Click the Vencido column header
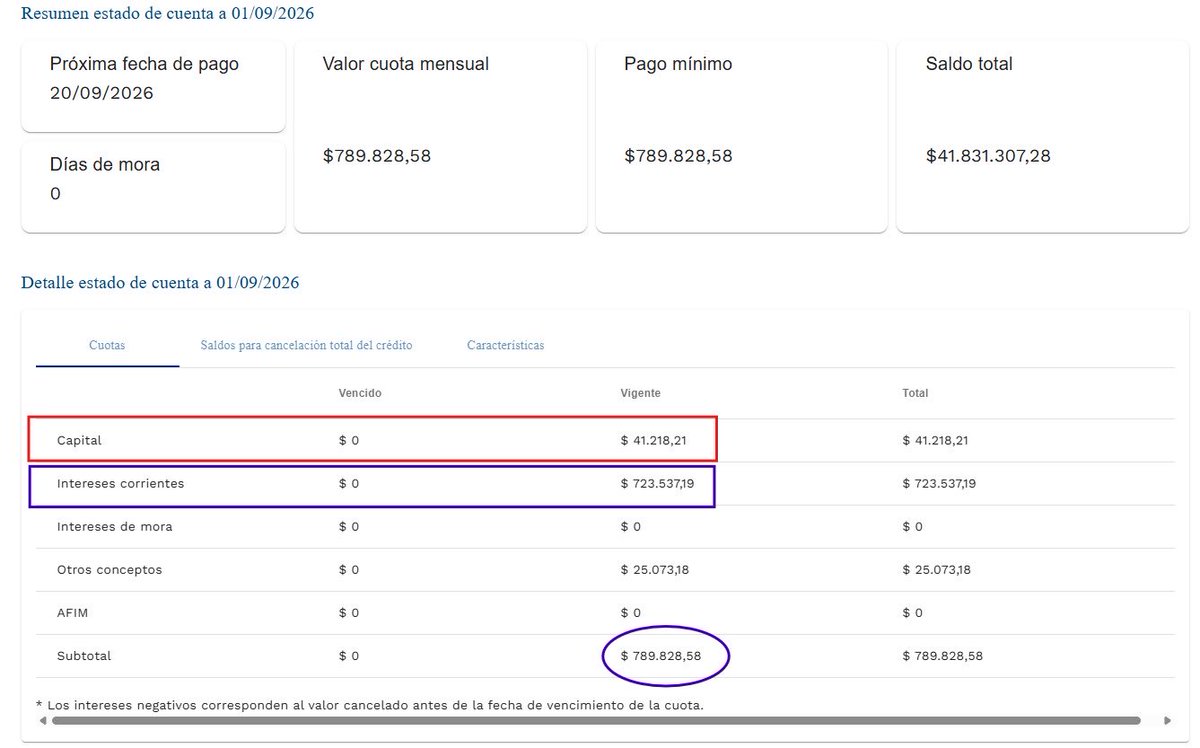1200x748 pixels. [x=360, y=394]
